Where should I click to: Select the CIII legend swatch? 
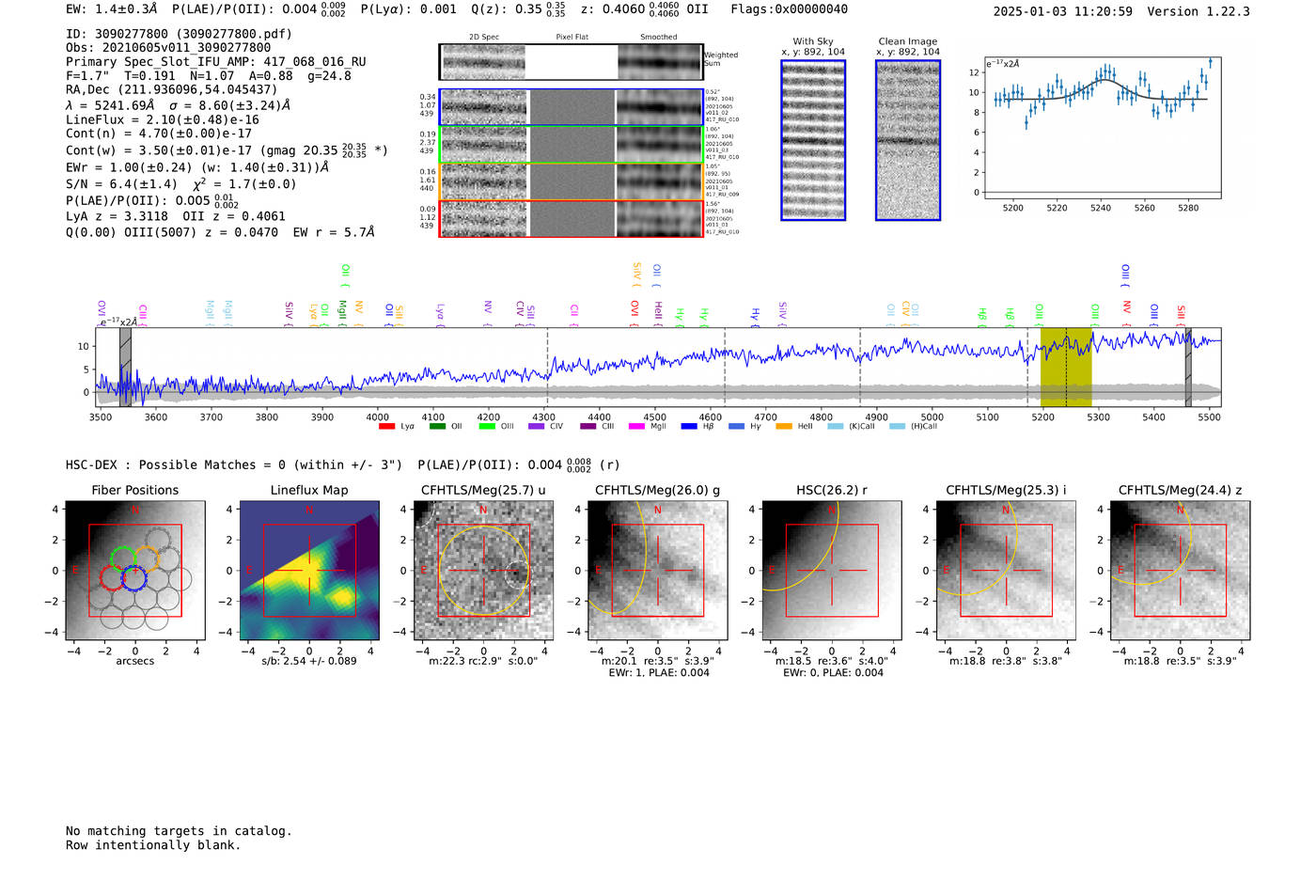click(x=588, y=427)
